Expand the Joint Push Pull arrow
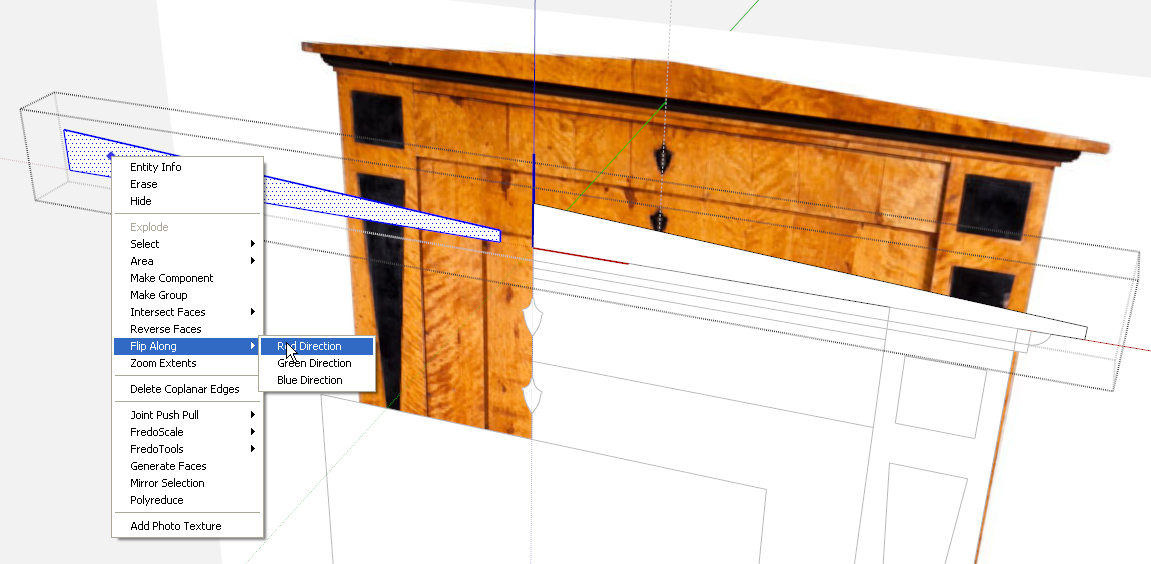The image size is (1151, 564). (253, 415)
